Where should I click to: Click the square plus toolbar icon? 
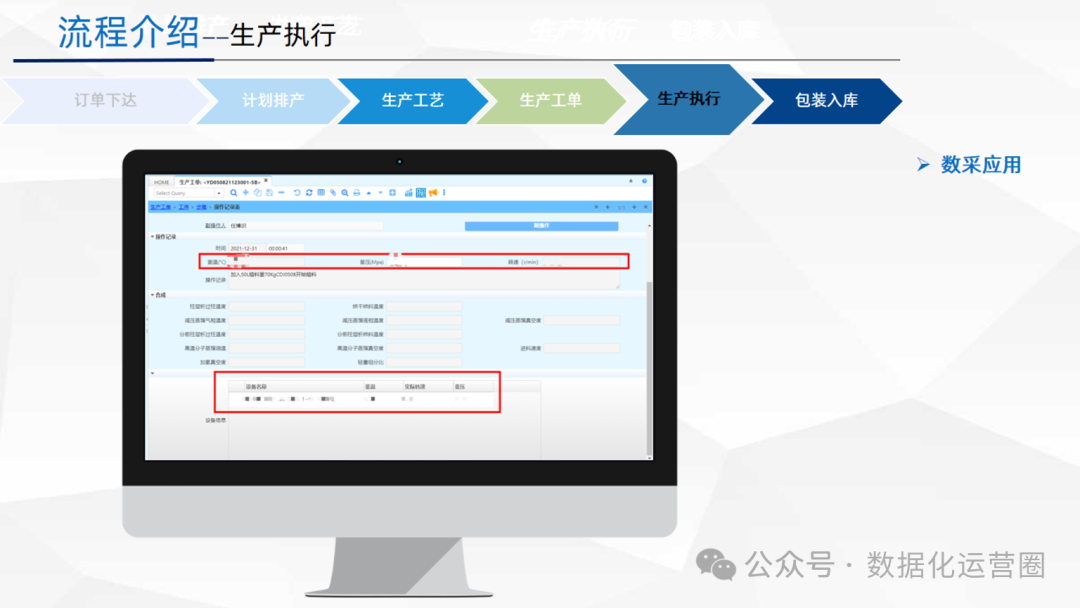(393, 193)
